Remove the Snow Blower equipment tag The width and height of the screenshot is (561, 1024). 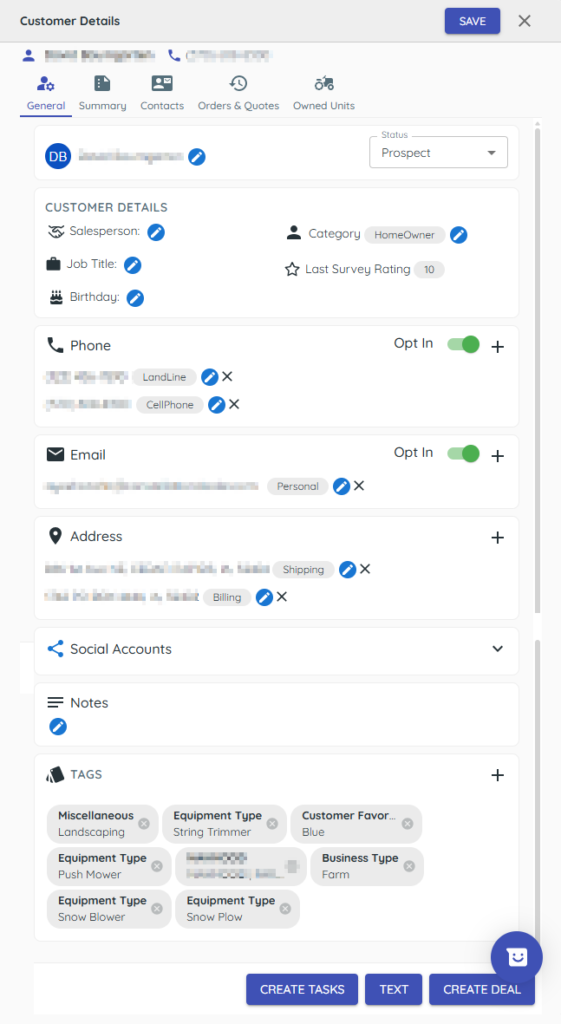coord(157,909)
